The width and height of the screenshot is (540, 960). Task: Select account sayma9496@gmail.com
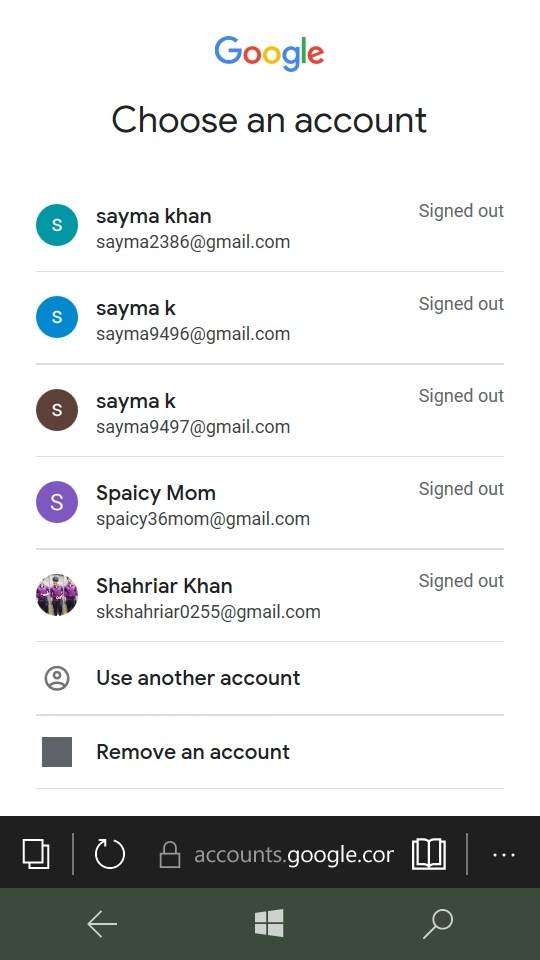[270, 318]
